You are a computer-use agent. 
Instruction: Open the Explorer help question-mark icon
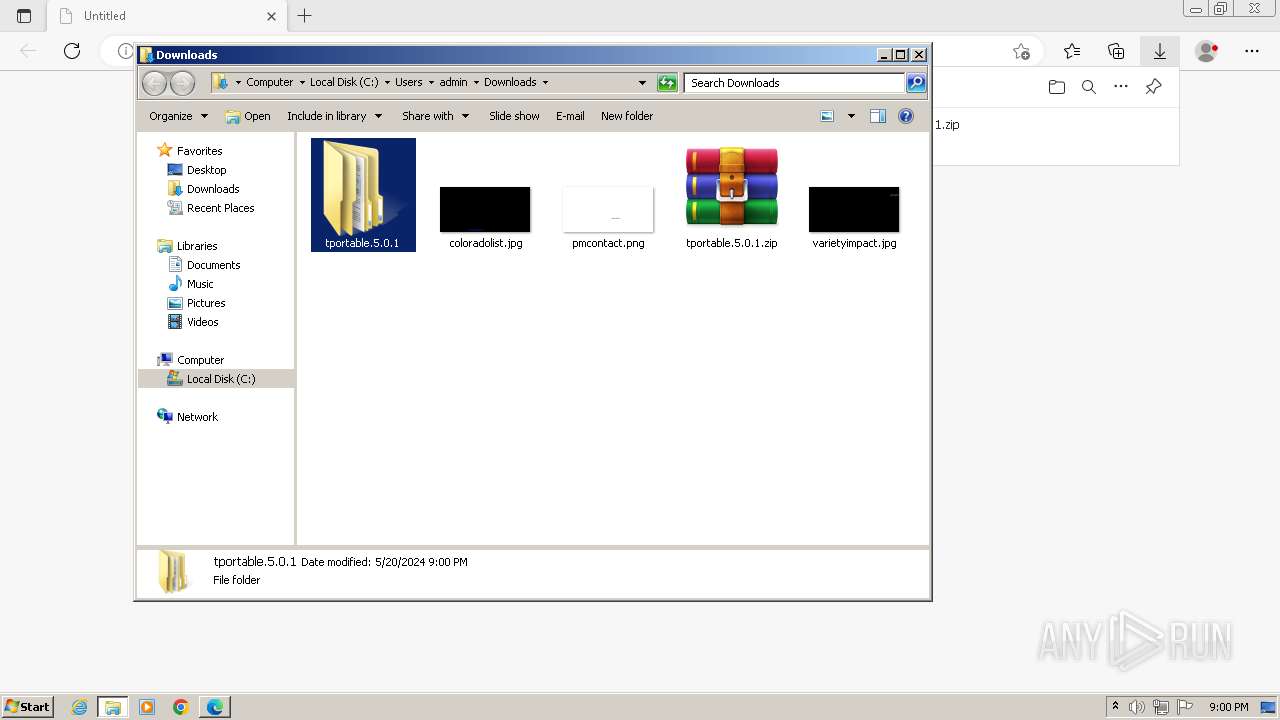906,116
